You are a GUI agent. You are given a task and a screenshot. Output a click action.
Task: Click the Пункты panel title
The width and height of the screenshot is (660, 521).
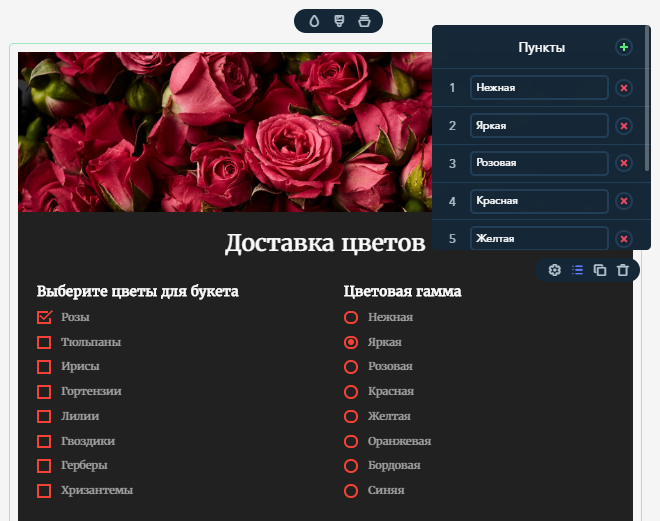[541, 48]
